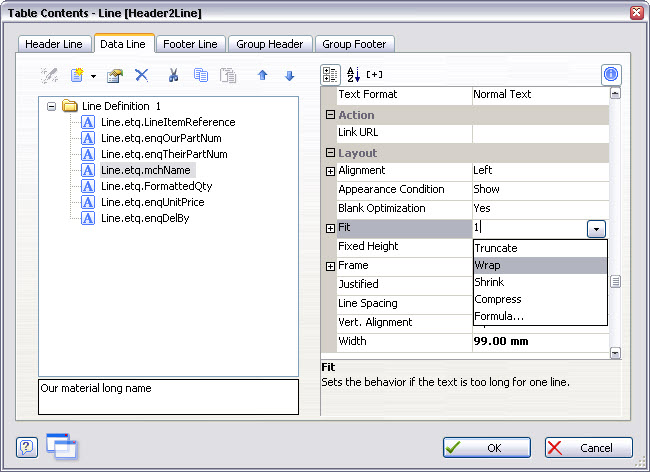Click the append new line definition icon
This screenshot has width=650, height=472.
77,75
